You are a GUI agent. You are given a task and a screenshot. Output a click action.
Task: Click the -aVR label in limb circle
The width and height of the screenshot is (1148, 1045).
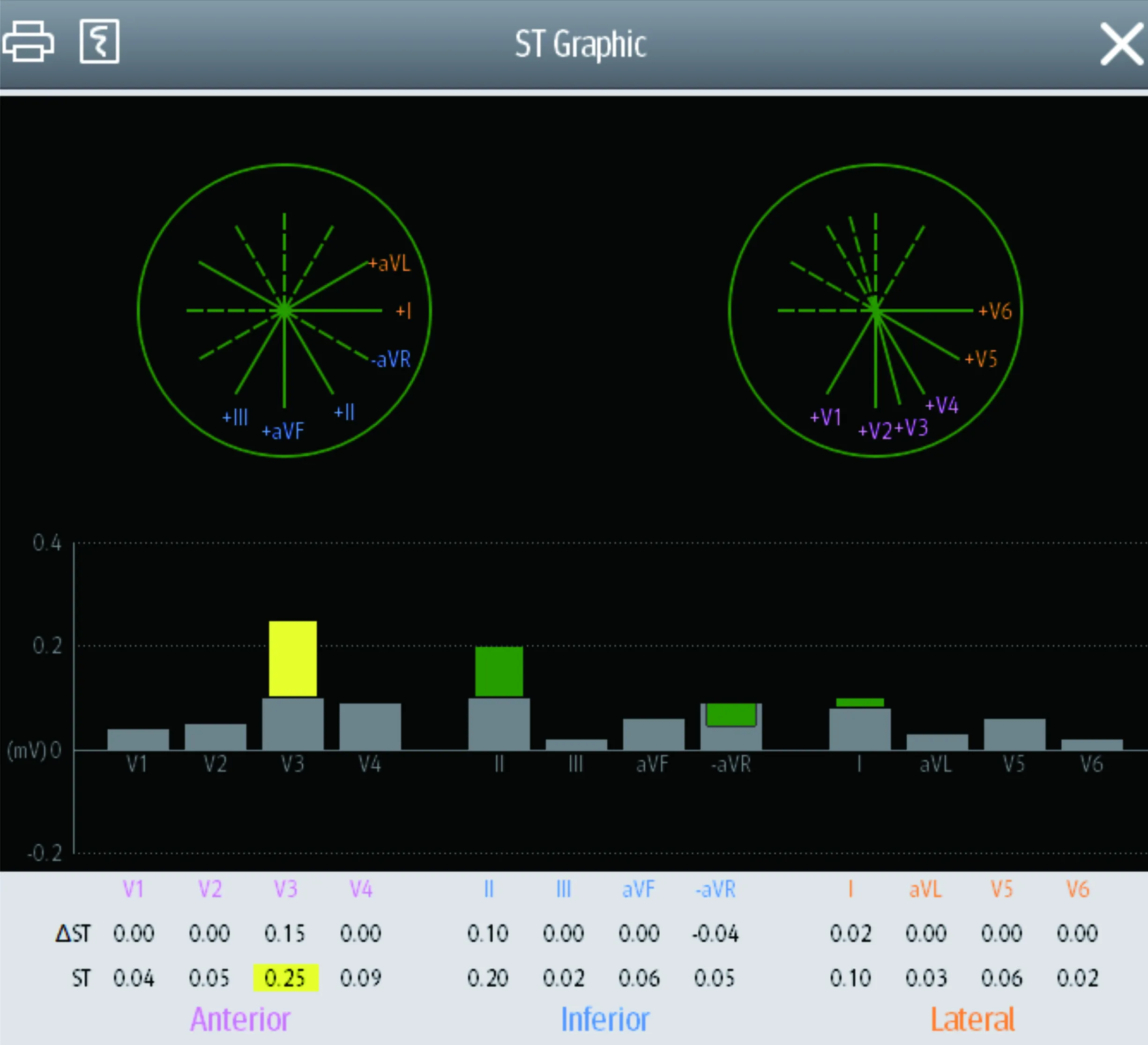[391, 359]
